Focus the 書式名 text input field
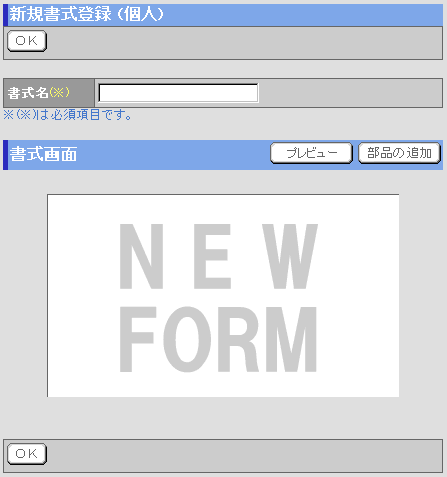The height and width of the screenshot is (477, 447). point(178,93)
